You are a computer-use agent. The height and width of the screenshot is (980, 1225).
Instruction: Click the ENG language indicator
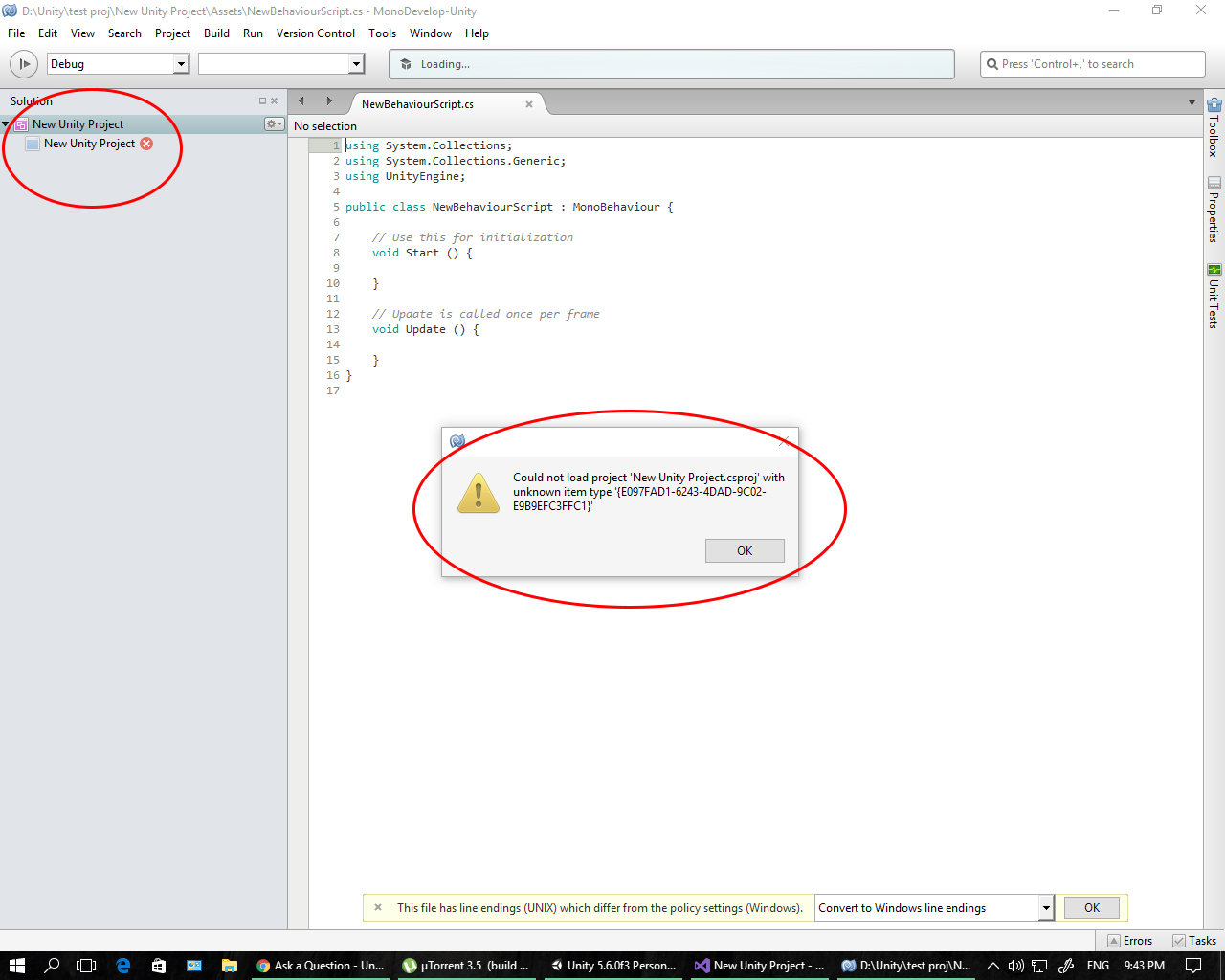point(1098,966)
